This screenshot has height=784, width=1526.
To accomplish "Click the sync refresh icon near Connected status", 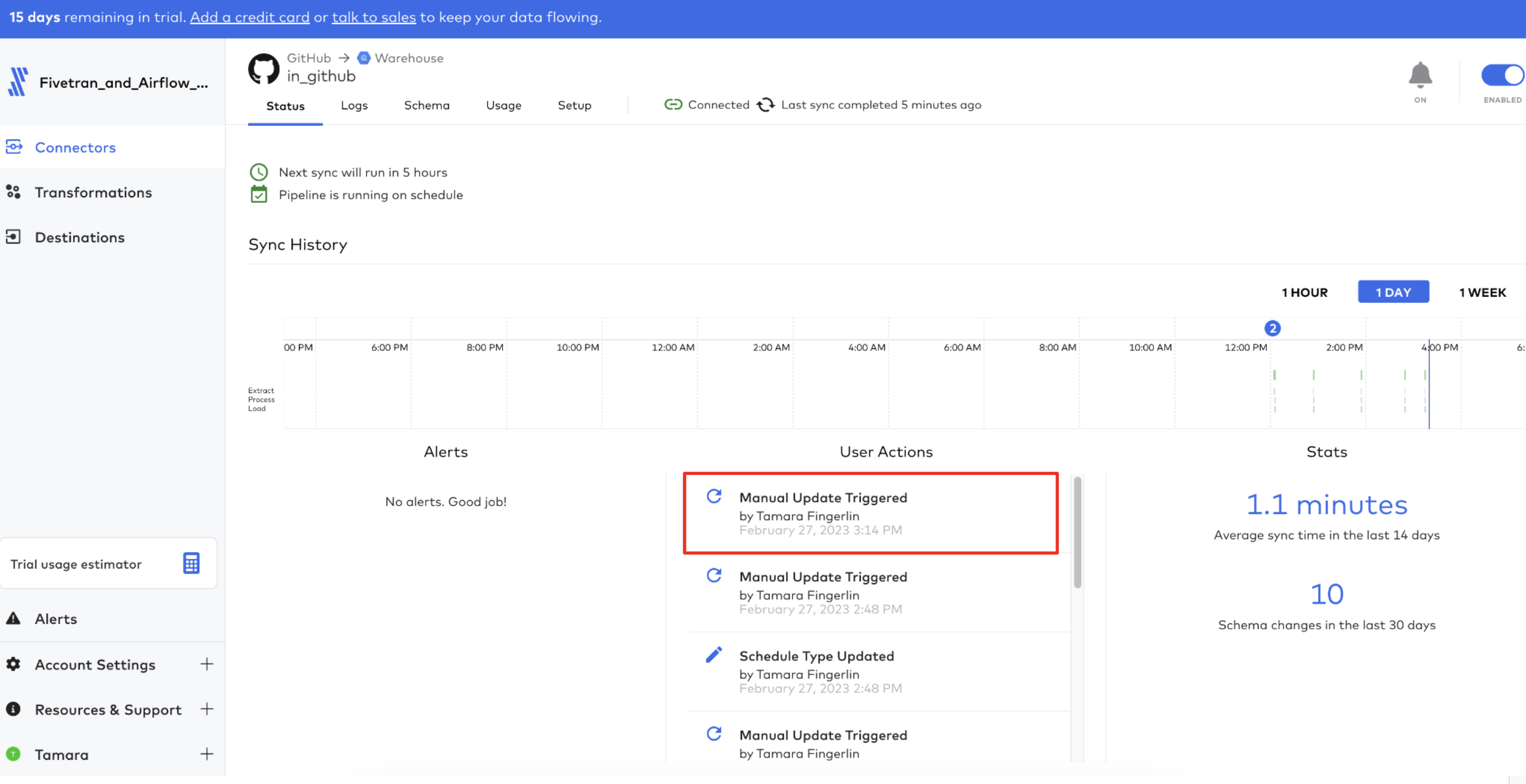I will pyautogui.click(x=767, y=104).
